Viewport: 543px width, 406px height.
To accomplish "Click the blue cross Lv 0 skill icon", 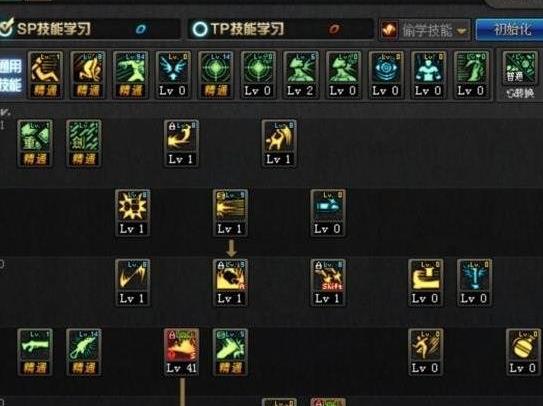I will click(x=474, y=283).
